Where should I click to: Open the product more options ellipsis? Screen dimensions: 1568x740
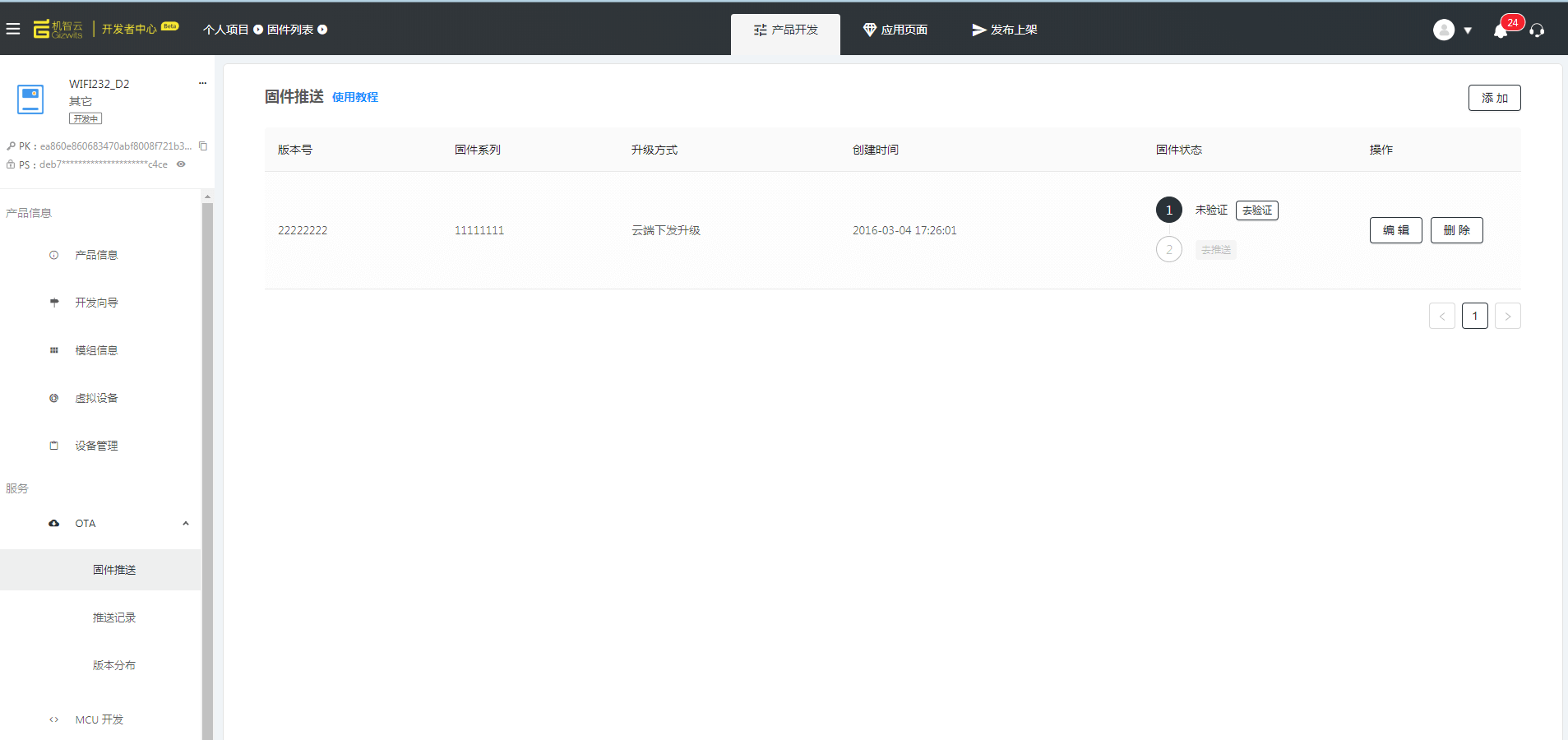click(x=202, y=83)
